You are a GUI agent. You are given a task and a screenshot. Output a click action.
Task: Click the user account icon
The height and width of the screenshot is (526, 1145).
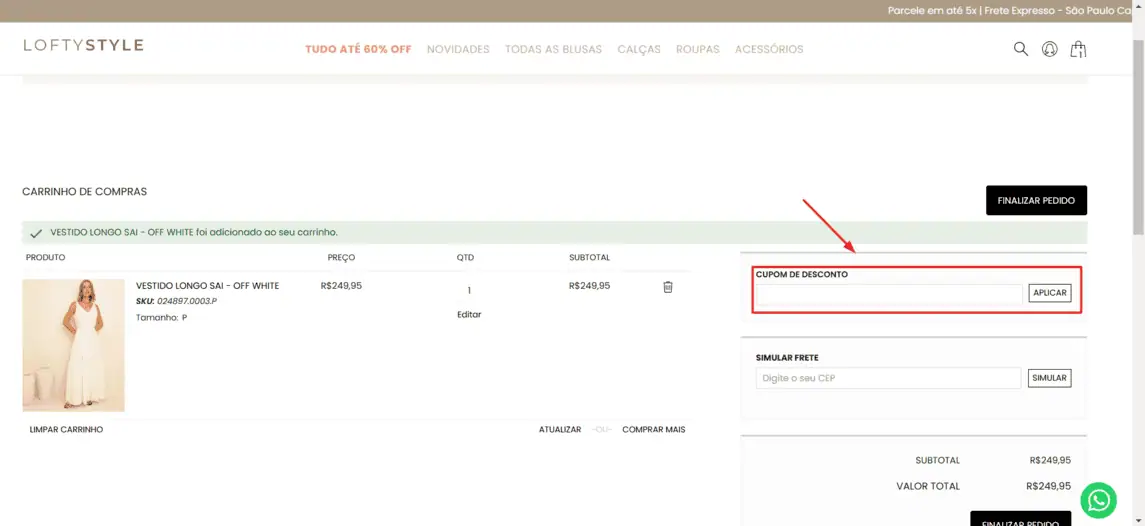1049,48
